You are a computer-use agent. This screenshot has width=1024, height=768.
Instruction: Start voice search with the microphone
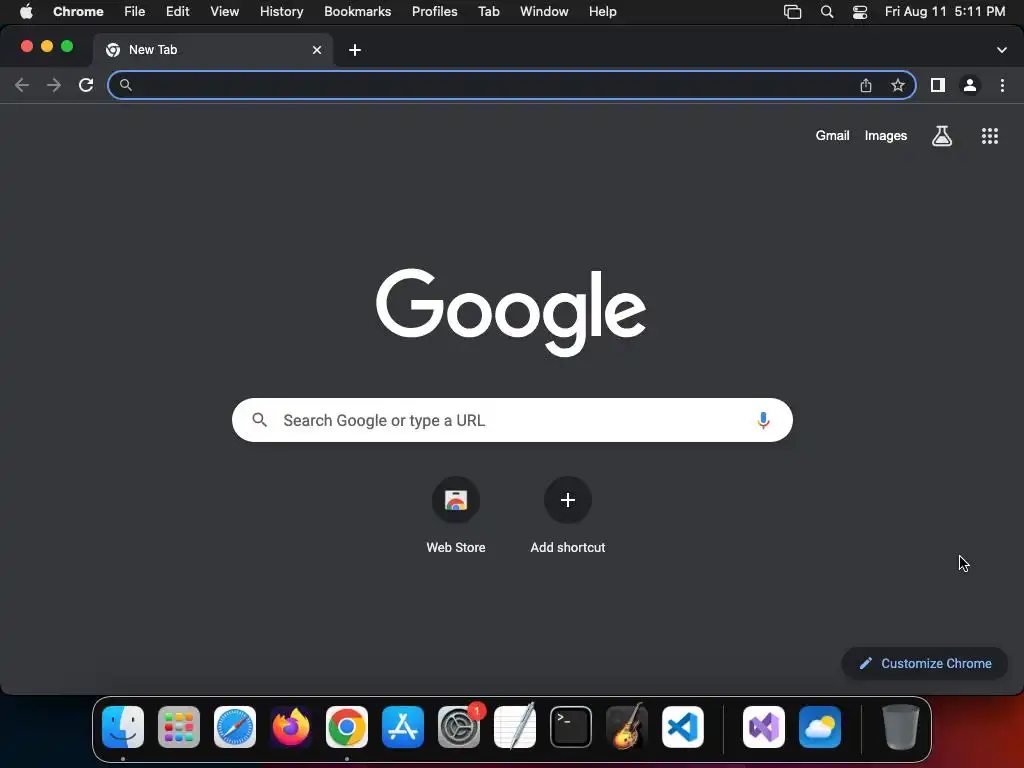pos(763,421)
